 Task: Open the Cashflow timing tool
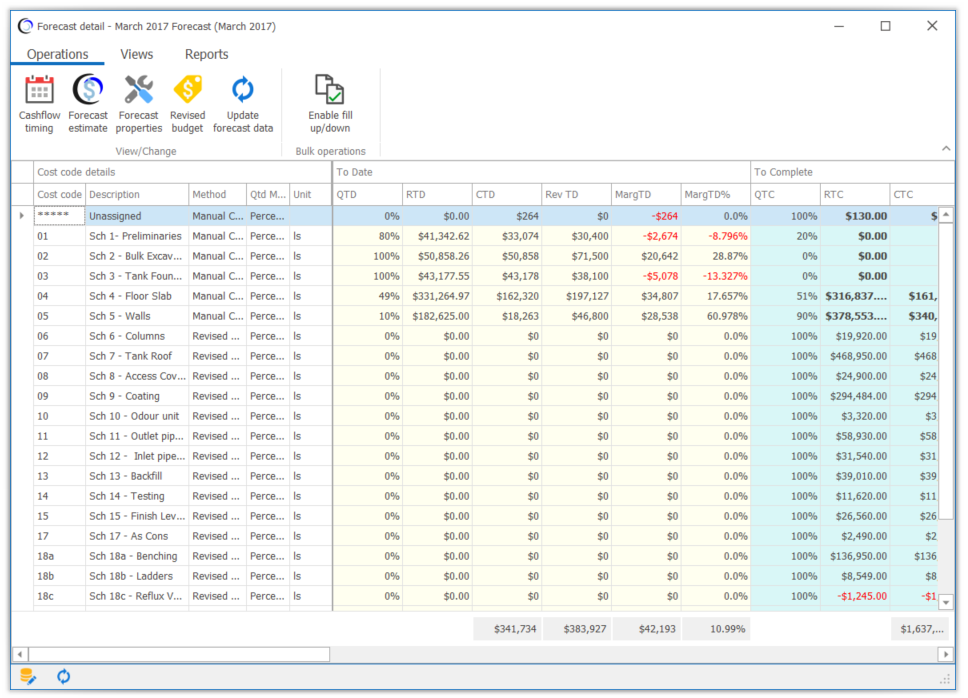(39, 104)
